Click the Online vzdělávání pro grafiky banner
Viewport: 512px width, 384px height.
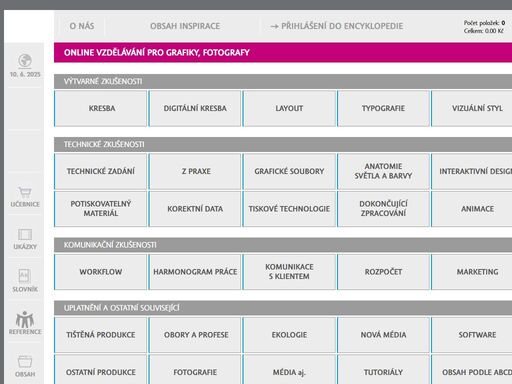(283, 53)
